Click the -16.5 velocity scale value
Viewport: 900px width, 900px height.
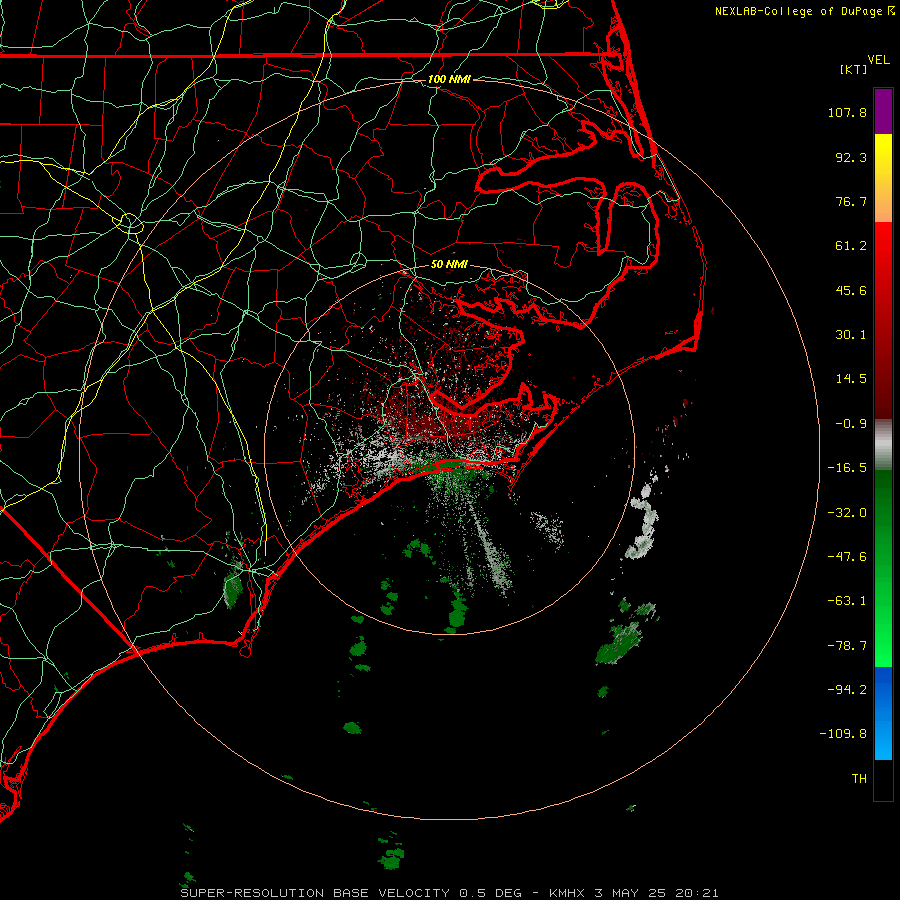point(847,468)
